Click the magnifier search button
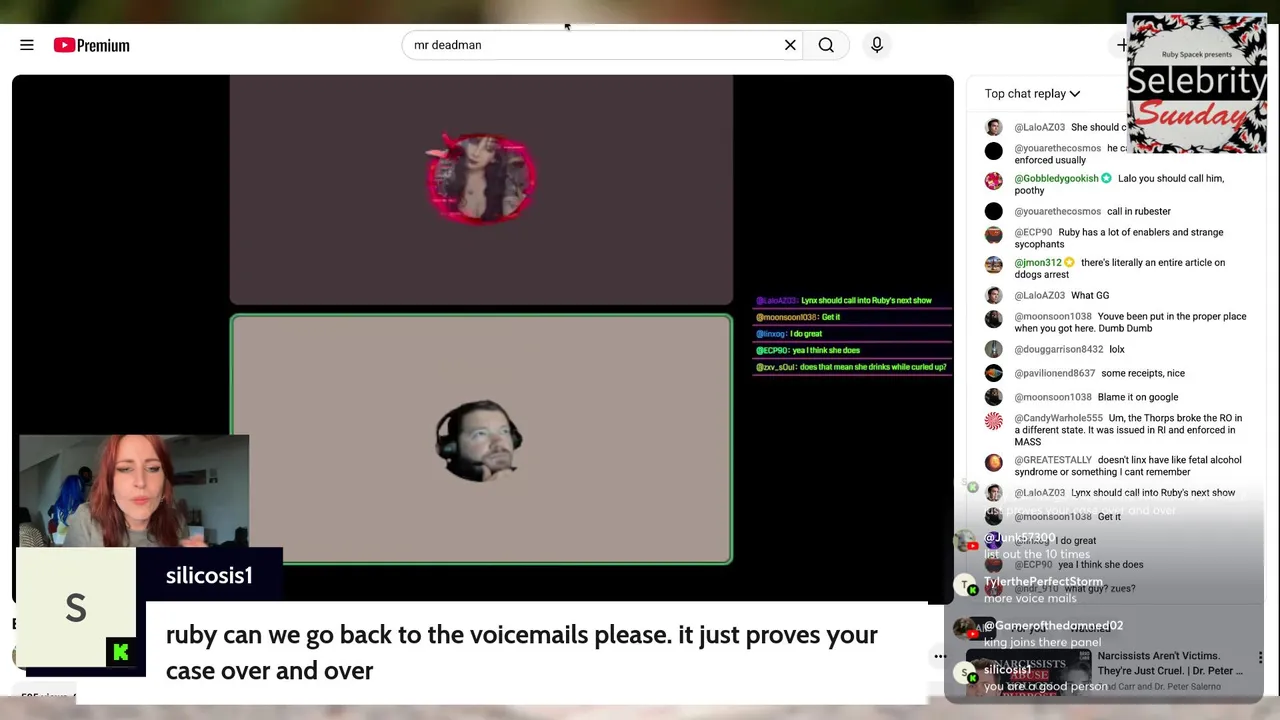 826,45
